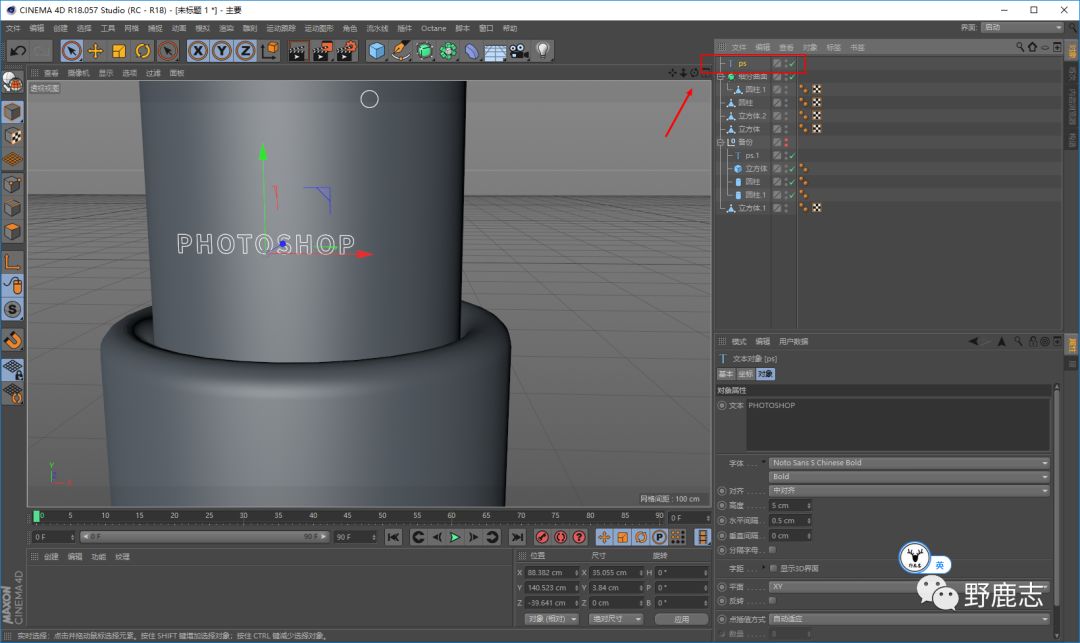The image size is (1080, 643).
Task: Open the Noto Sans S Chinese Bold font dropdown
Action: pos(909,463)
